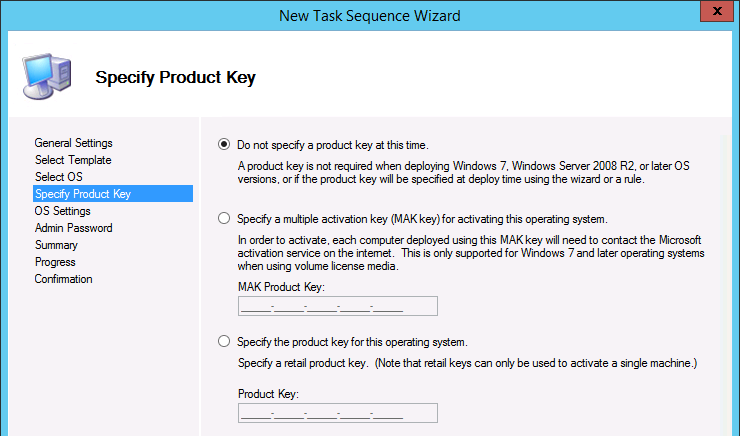Choose the multiple activation key (MAK) option
Image resolution: width=740 pixels, height=436 pixels.
(224, 218)
